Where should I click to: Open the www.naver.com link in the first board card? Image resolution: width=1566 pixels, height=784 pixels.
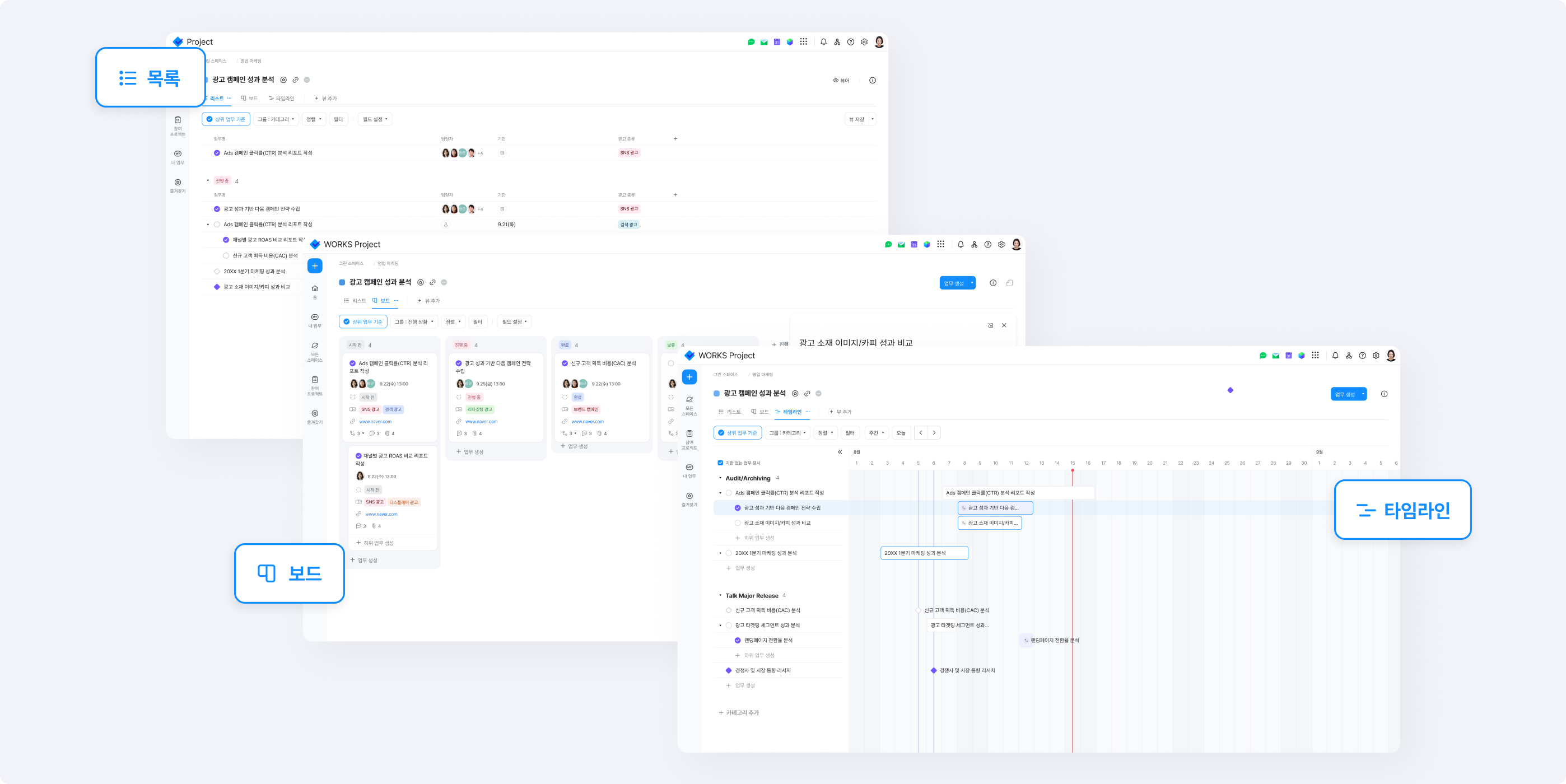[x=375, y=421]
